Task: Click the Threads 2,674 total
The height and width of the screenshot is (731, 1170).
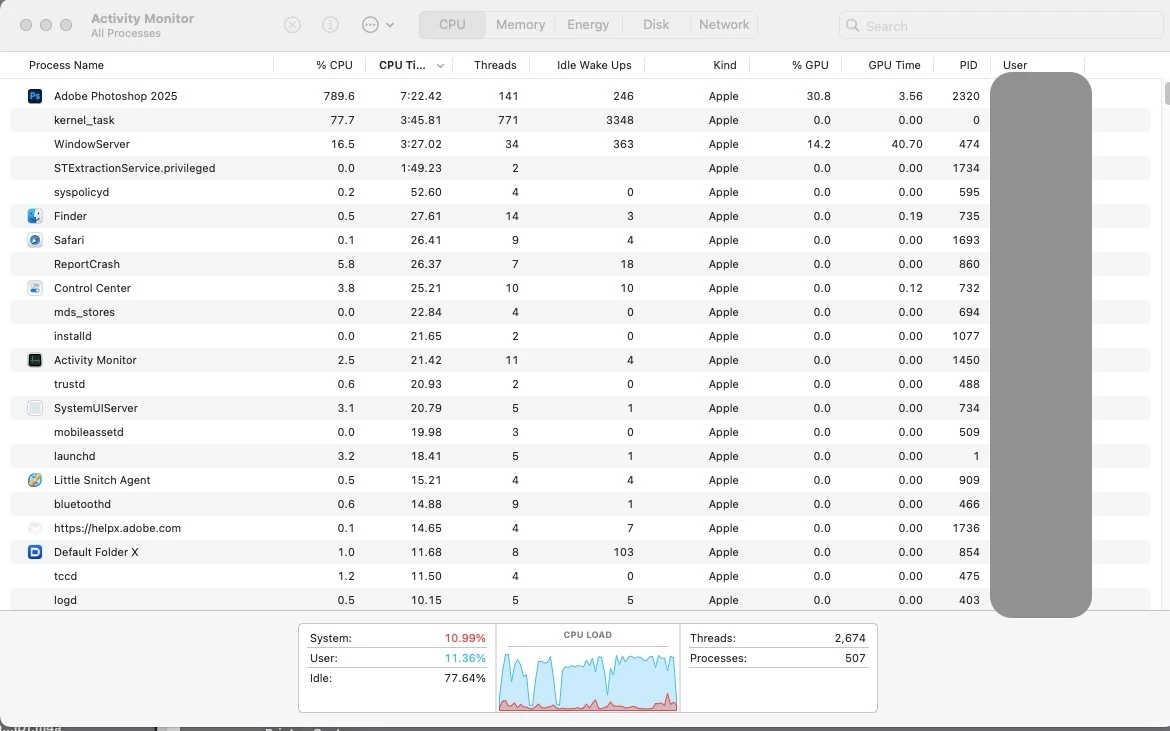Action: (850, 639)
